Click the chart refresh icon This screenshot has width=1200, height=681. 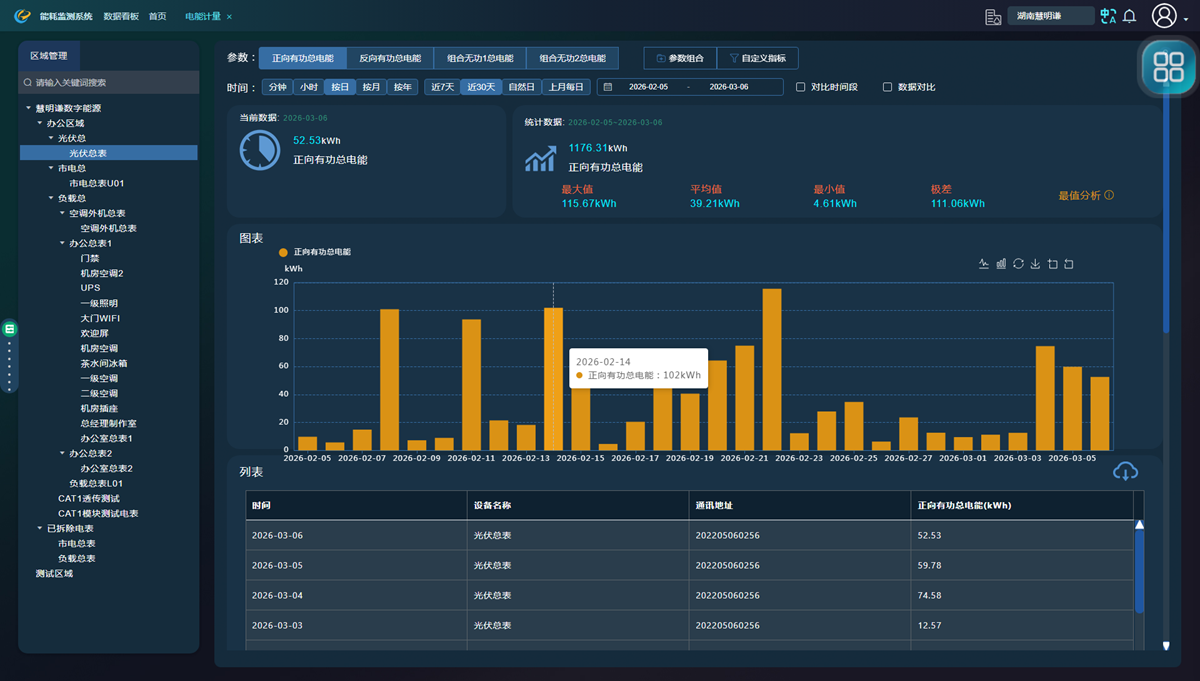click(x=1018, y=264)
